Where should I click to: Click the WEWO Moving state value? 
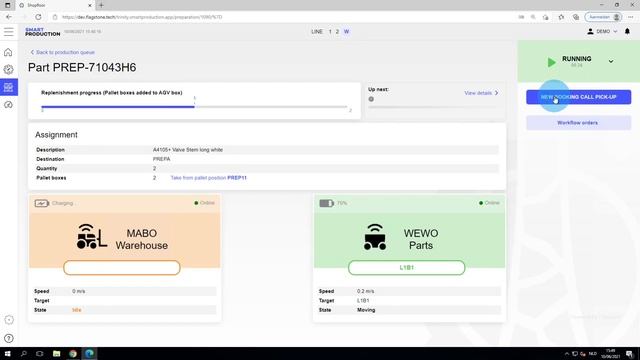point(366,310)
